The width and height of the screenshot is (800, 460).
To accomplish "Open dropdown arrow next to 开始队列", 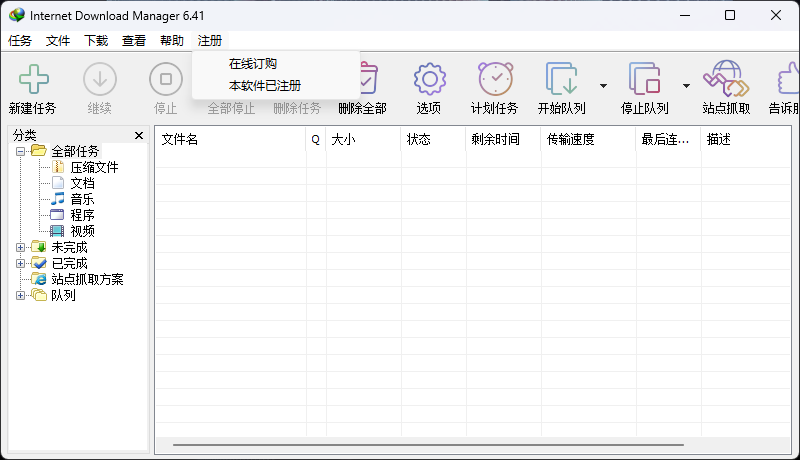I will 603,86.
